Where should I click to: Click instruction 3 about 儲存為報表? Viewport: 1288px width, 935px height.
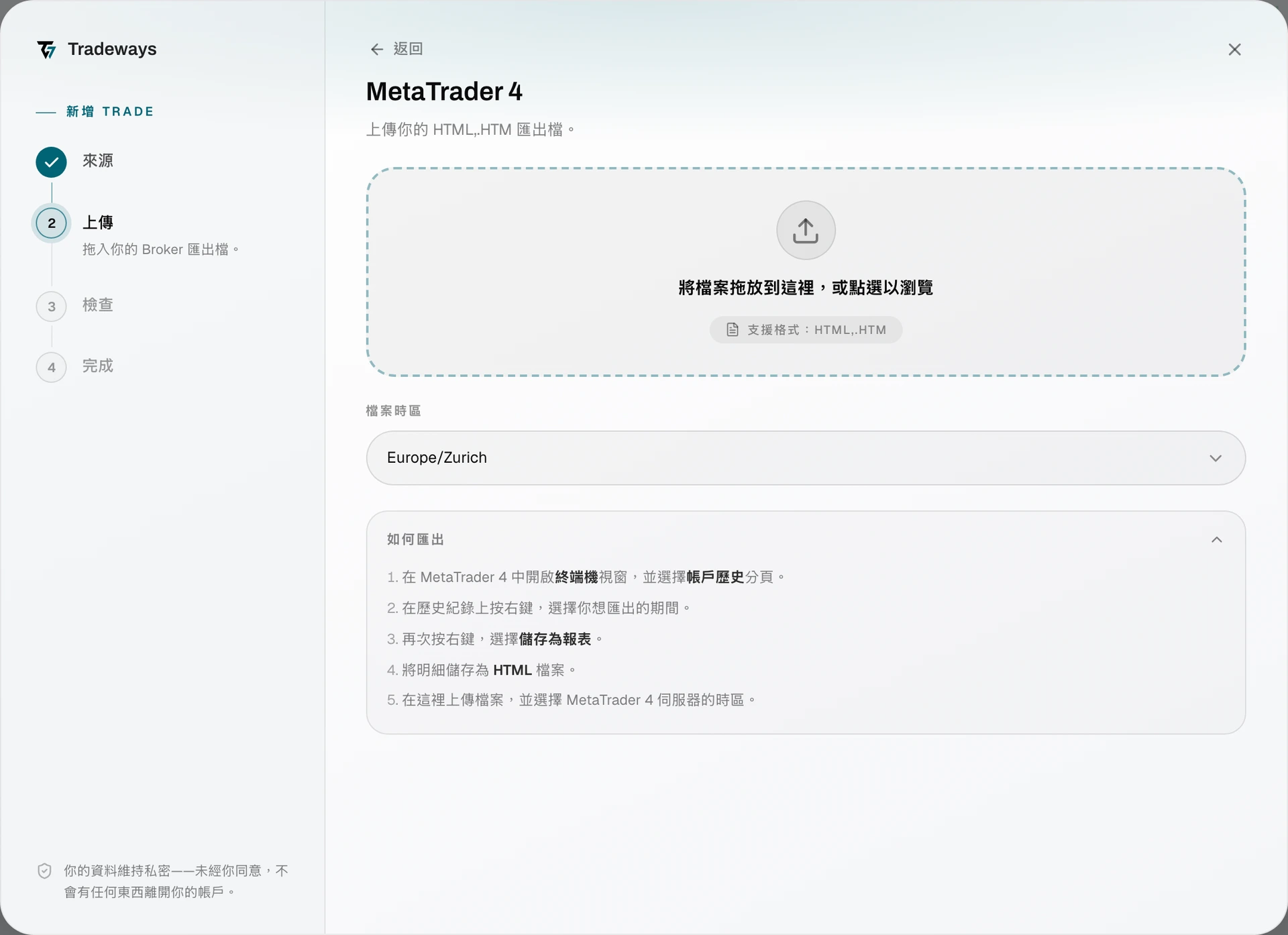tap(494, 639)
